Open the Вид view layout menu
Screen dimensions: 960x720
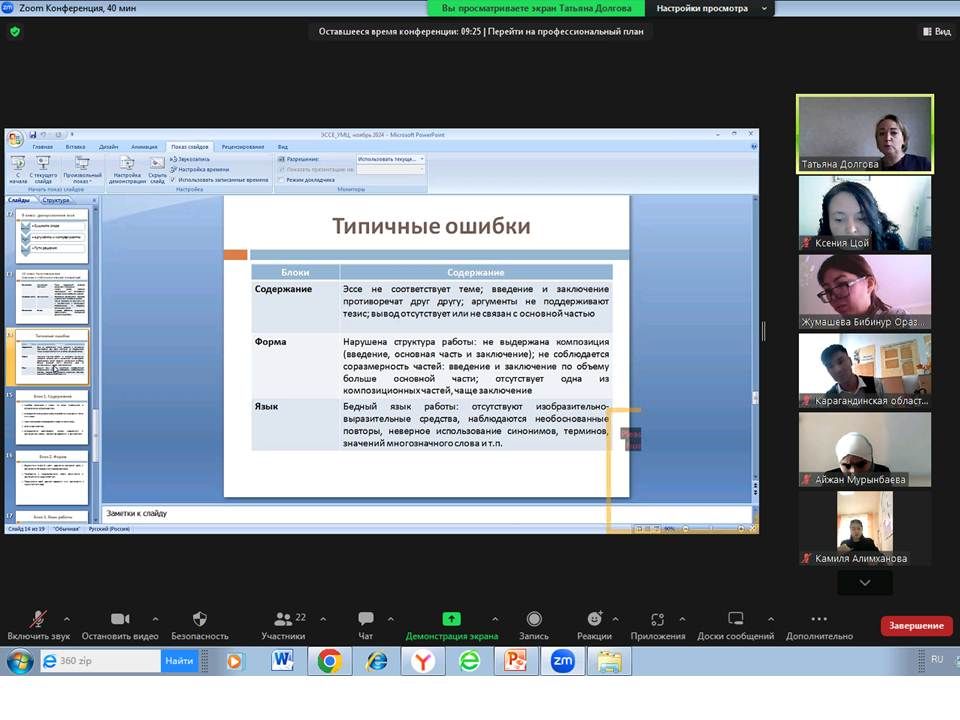935,31
